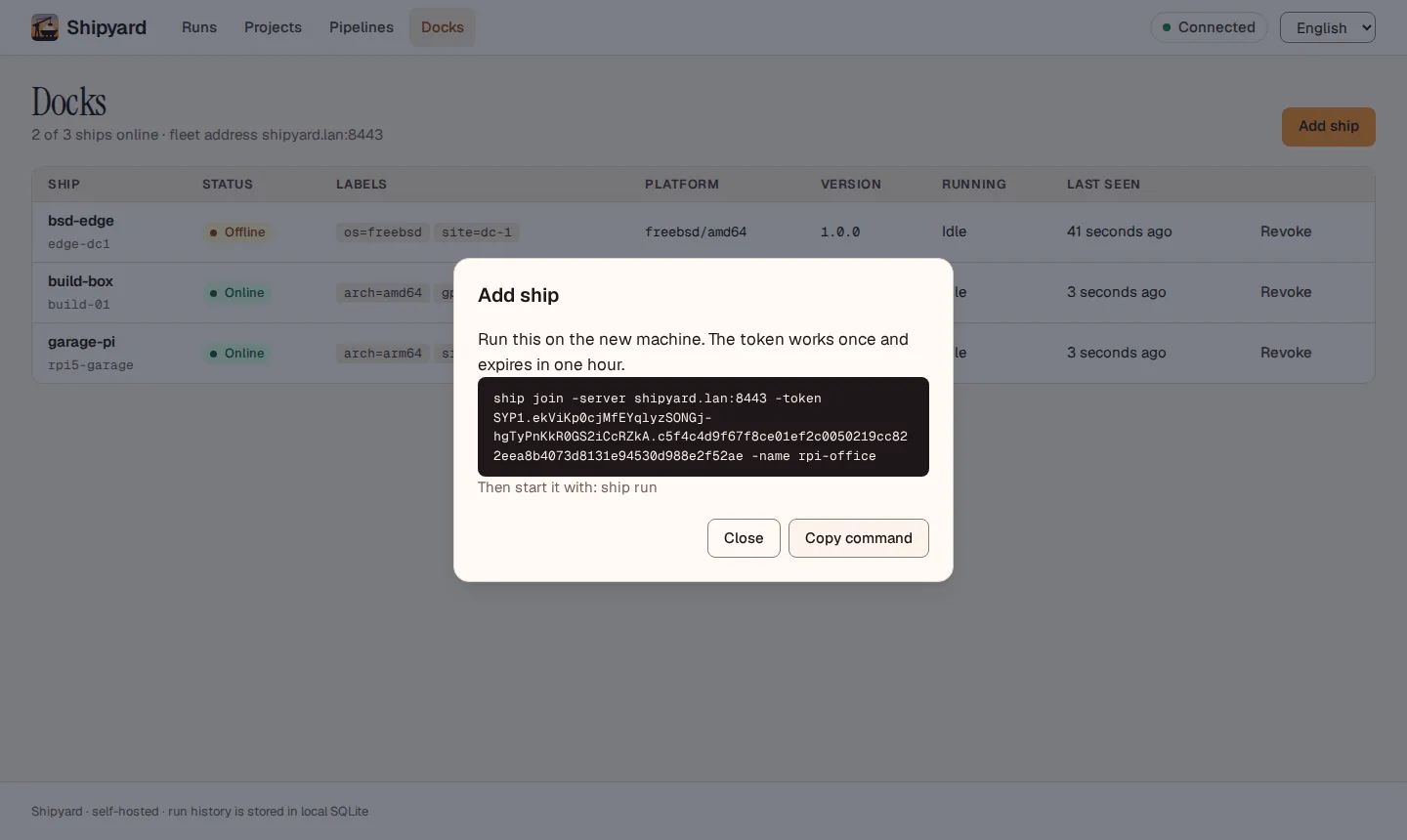Click the os=freebsd label
Viewport: 1407px width, 840px height.
click(x=383, y=232)
